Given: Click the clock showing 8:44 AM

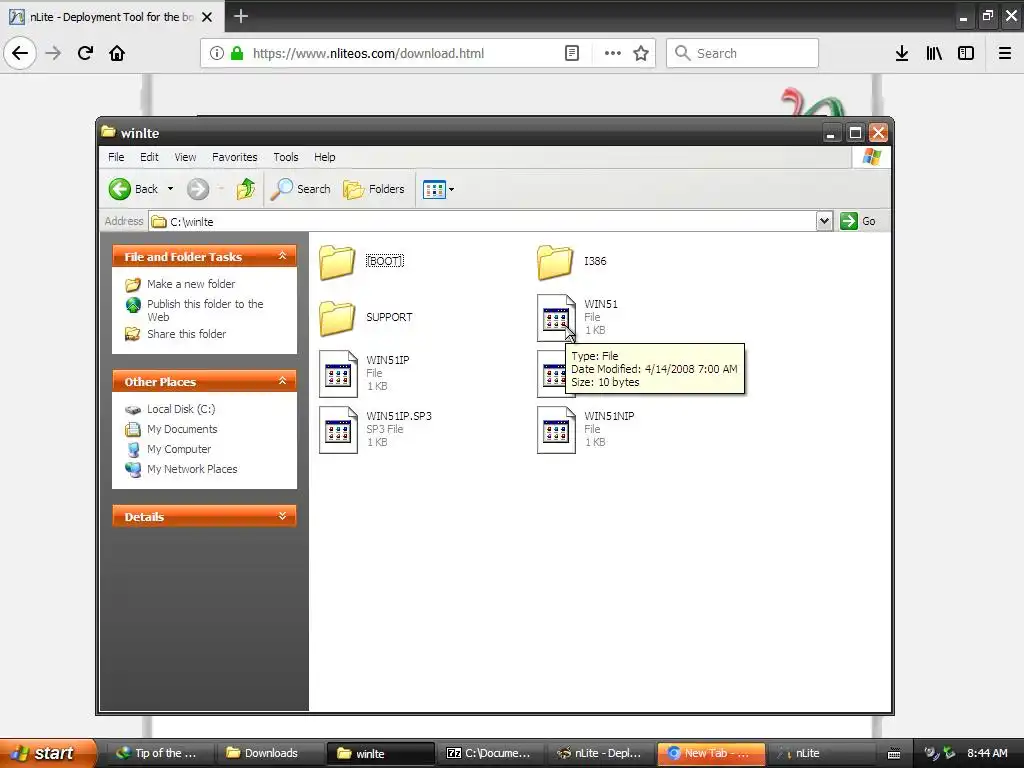Looking at the screenshot, I should point(987,753).
